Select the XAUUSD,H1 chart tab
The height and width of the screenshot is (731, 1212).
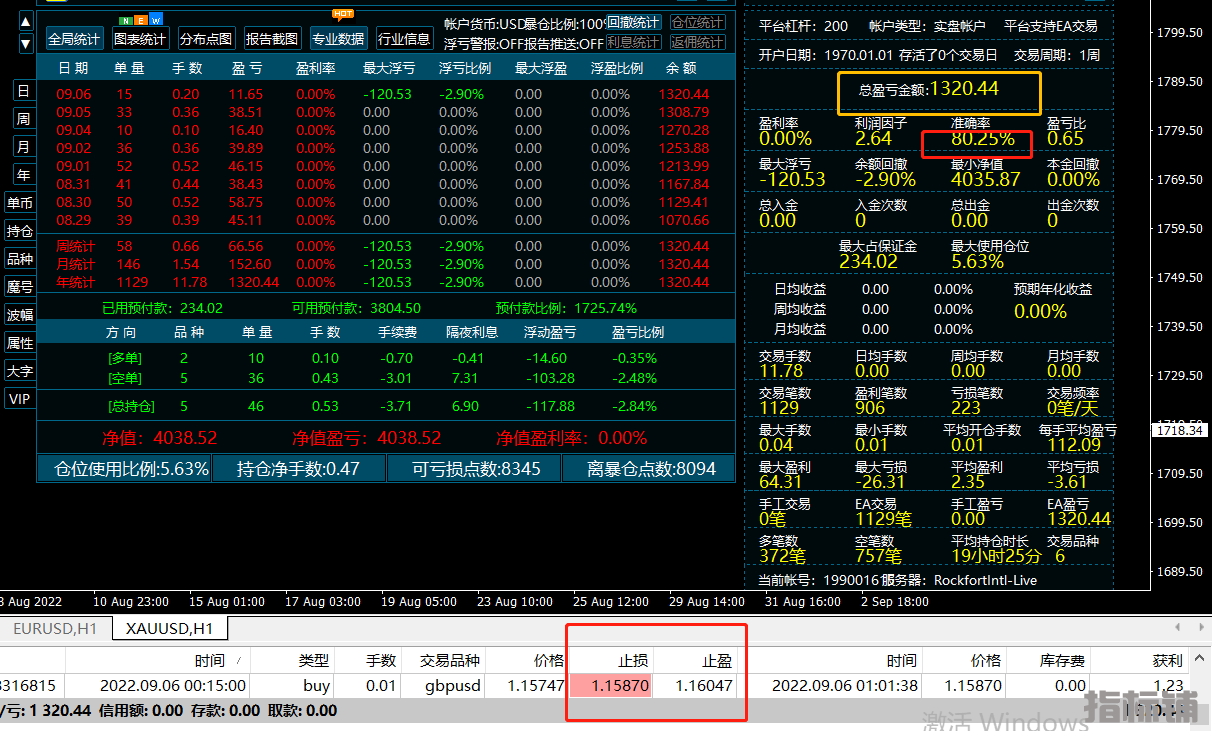pyautogui.click(x=168, y=628)
